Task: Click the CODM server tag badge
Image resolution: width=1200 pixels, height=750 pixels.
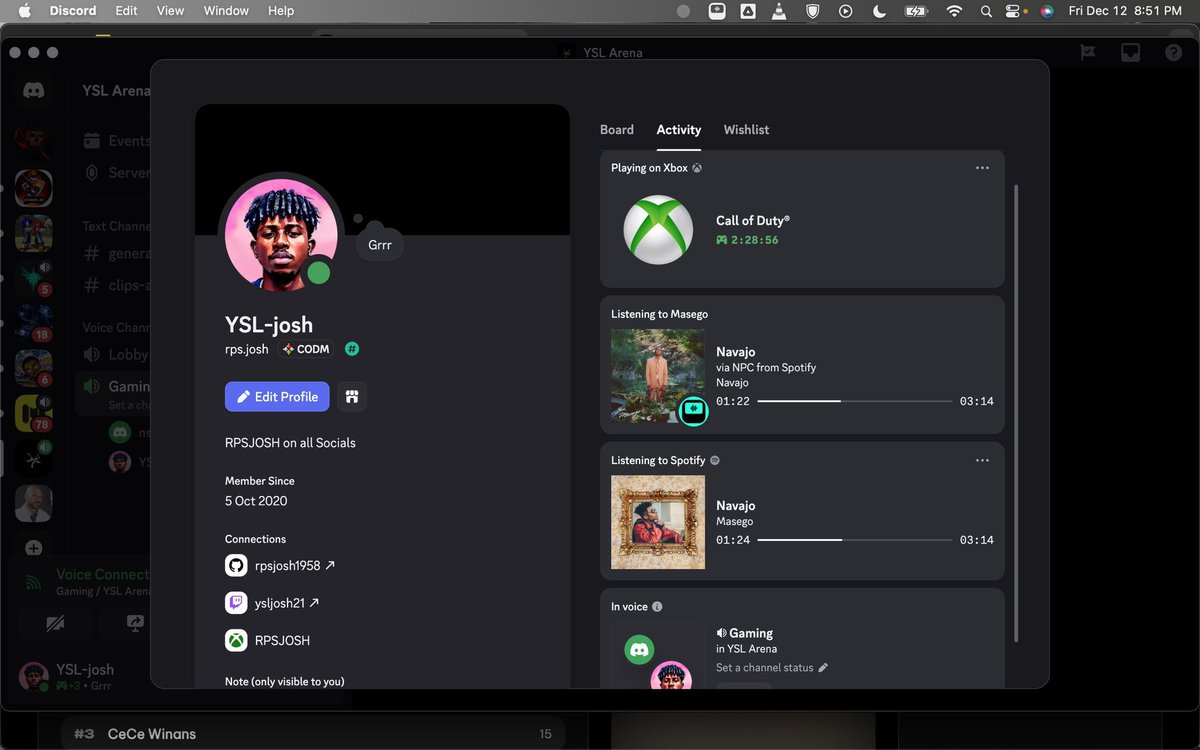Action: point(306,349)
